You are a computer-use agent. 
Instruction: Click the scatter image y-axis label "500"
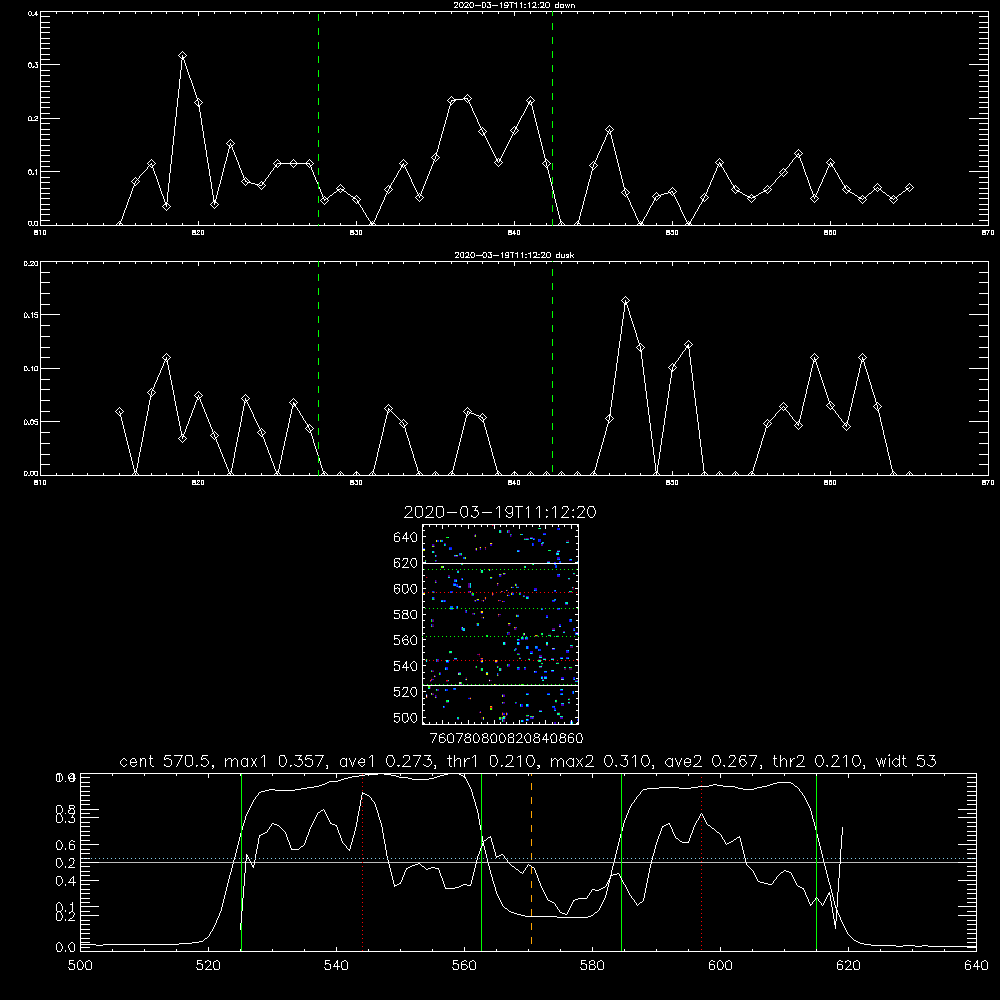point(406,718)
